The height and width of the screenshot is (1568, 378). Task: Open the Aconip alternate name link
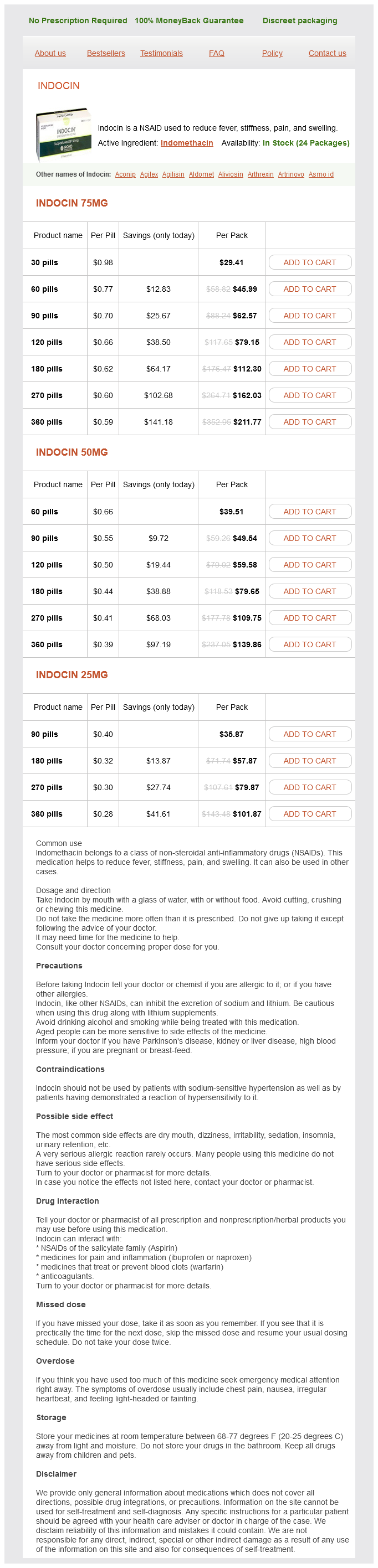(x=125, y=175)
